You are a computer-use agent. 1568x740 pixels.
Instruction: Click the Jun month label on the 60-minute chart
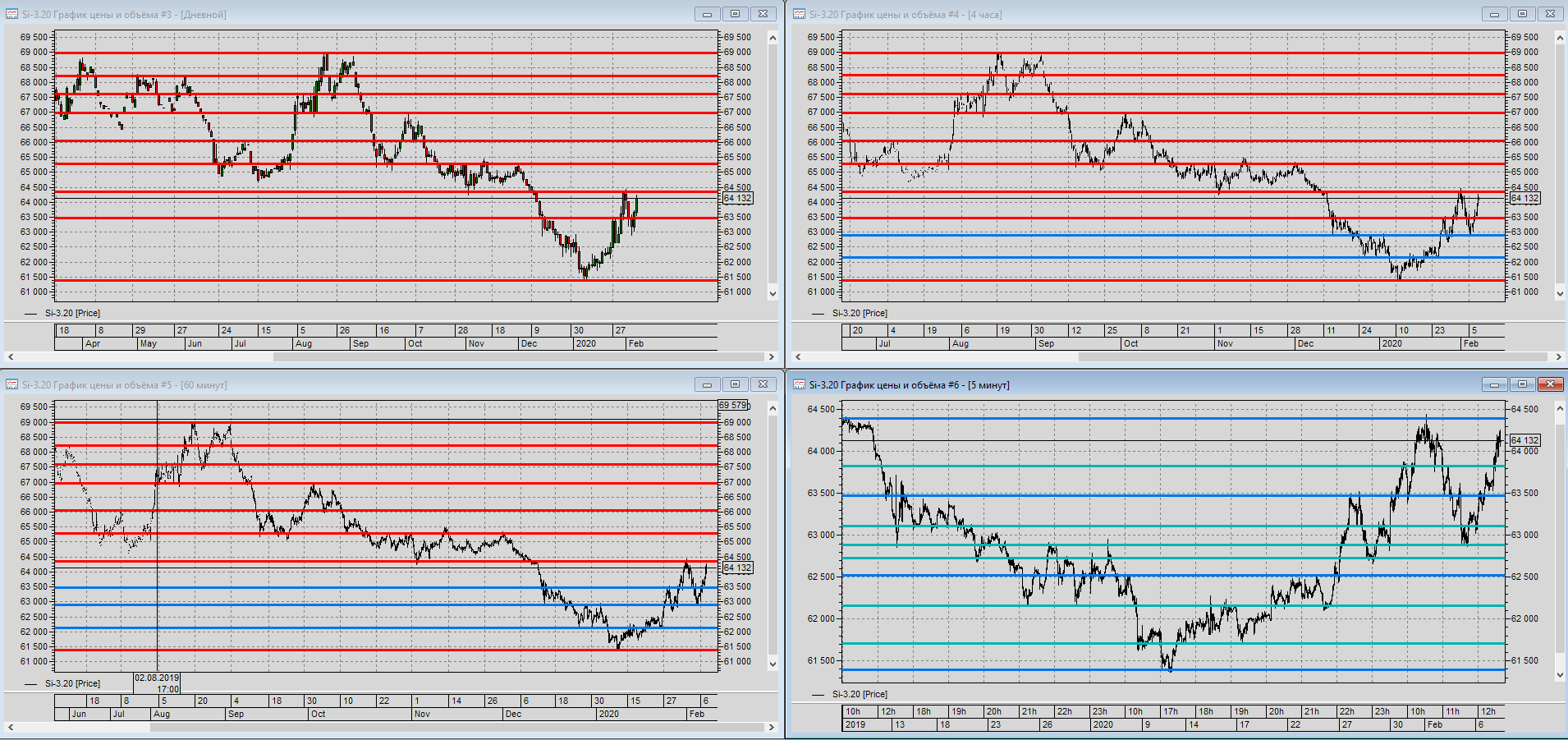(x=79, y=714)
